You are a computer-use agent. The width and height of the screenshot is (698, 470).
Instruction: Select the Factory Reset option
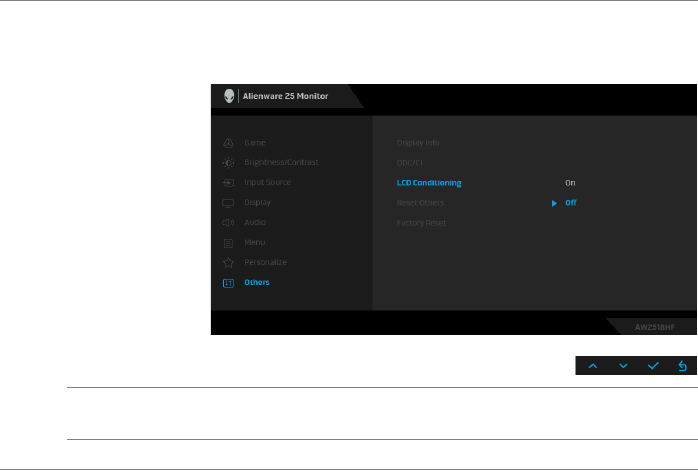(421, 223)
